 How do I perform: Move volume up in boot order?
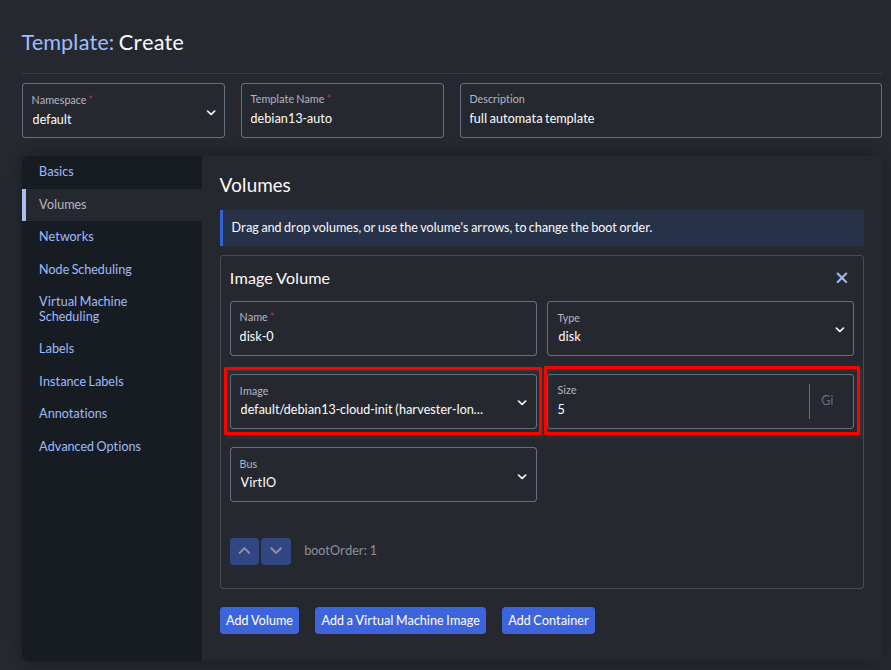pyautogui.click(x=244, y=551)
